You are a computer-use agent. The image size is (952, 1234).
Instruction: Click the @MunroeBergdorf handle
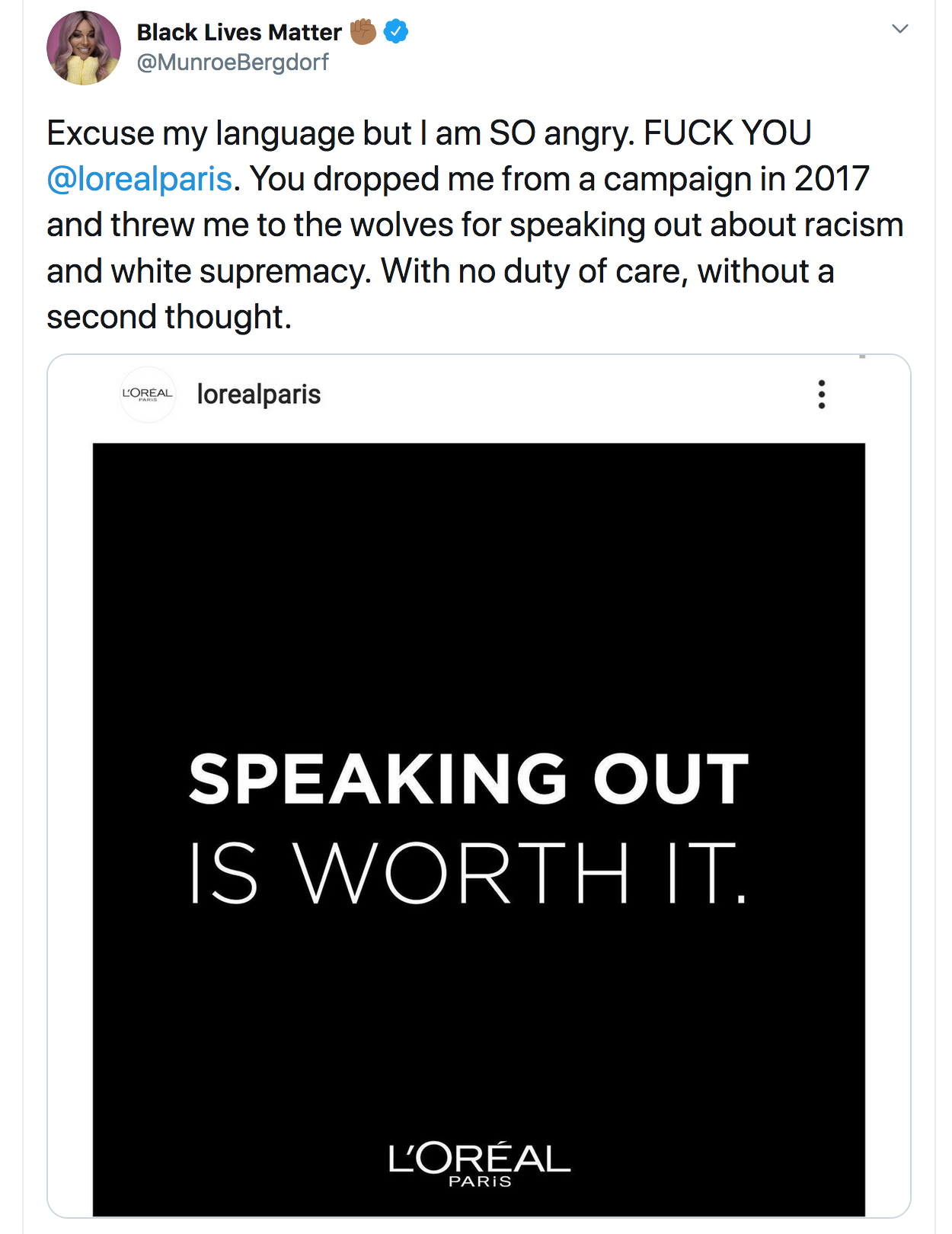[232, 62]
